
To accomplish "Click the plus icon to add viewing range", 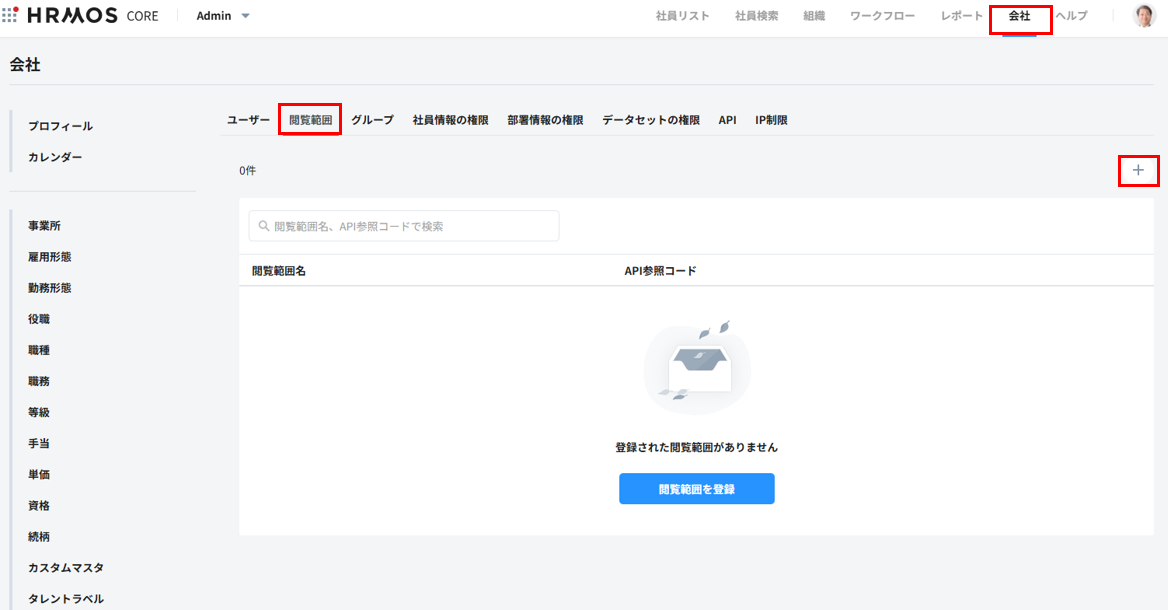I will pos(1138,171).
